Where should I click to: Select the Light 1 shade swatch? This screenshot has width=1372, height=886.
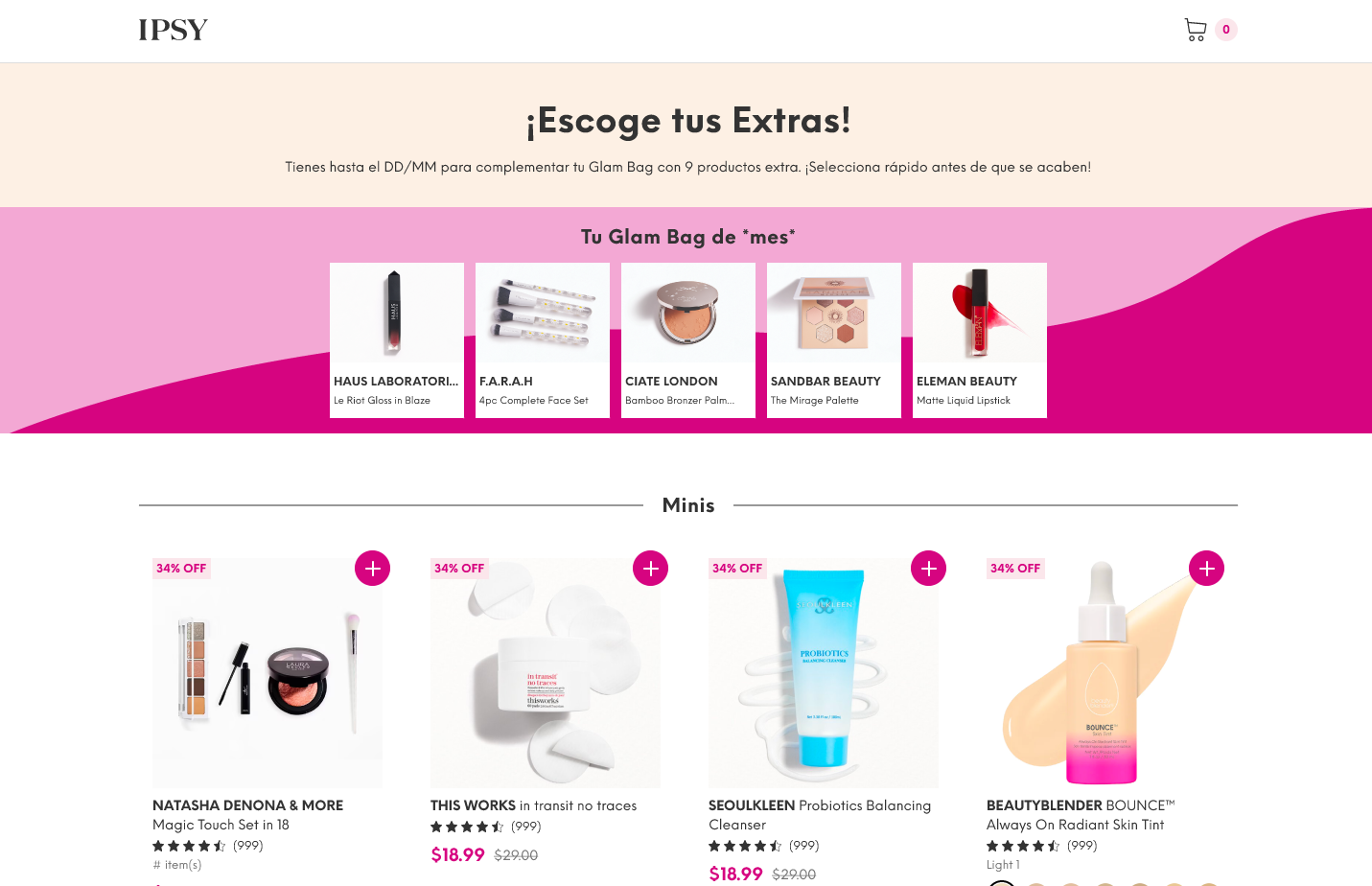[x=1002, y=883]
